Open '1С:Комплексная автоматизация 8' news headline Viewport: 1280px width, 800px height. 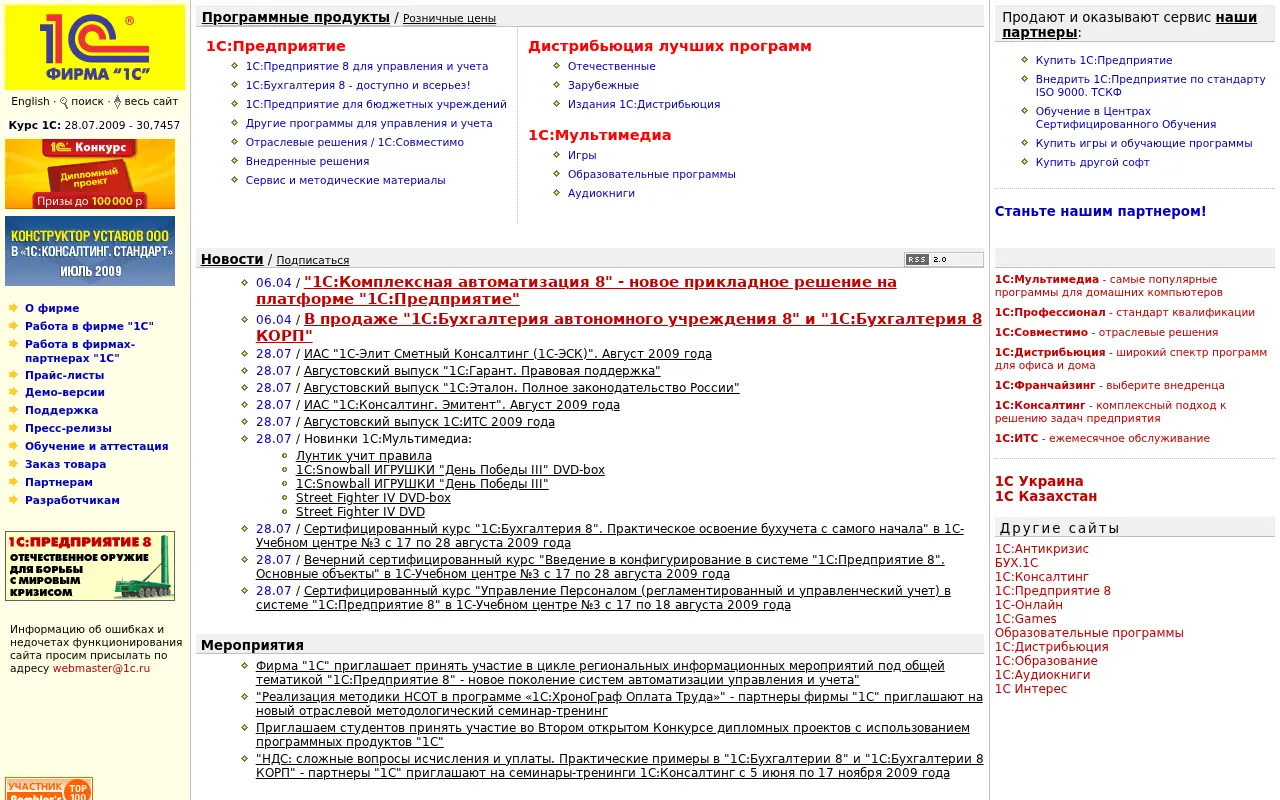[x=576, y=291]
